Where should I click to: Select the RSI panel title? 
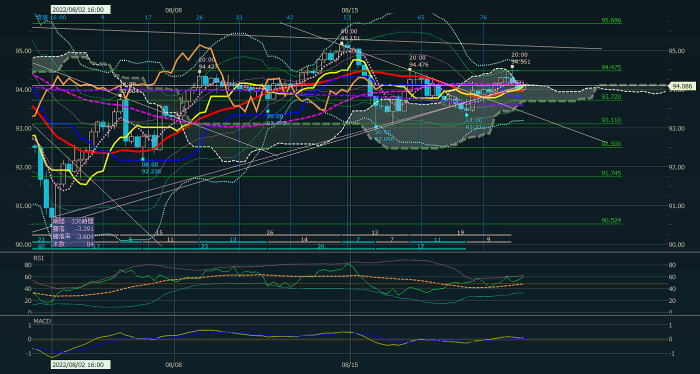point(38,258)
